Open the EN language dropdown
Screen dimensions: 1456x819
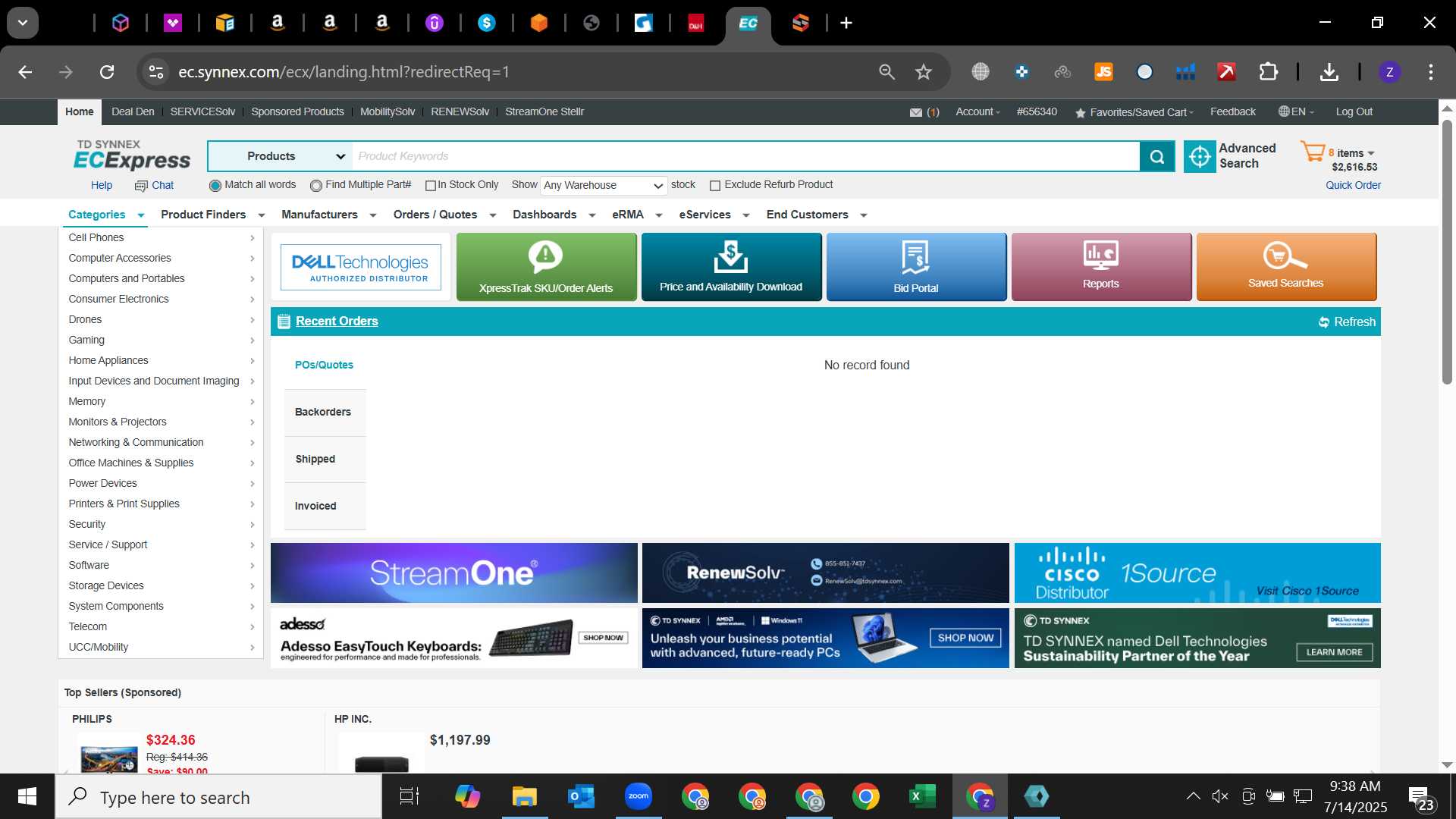(x=1296, y=111)
